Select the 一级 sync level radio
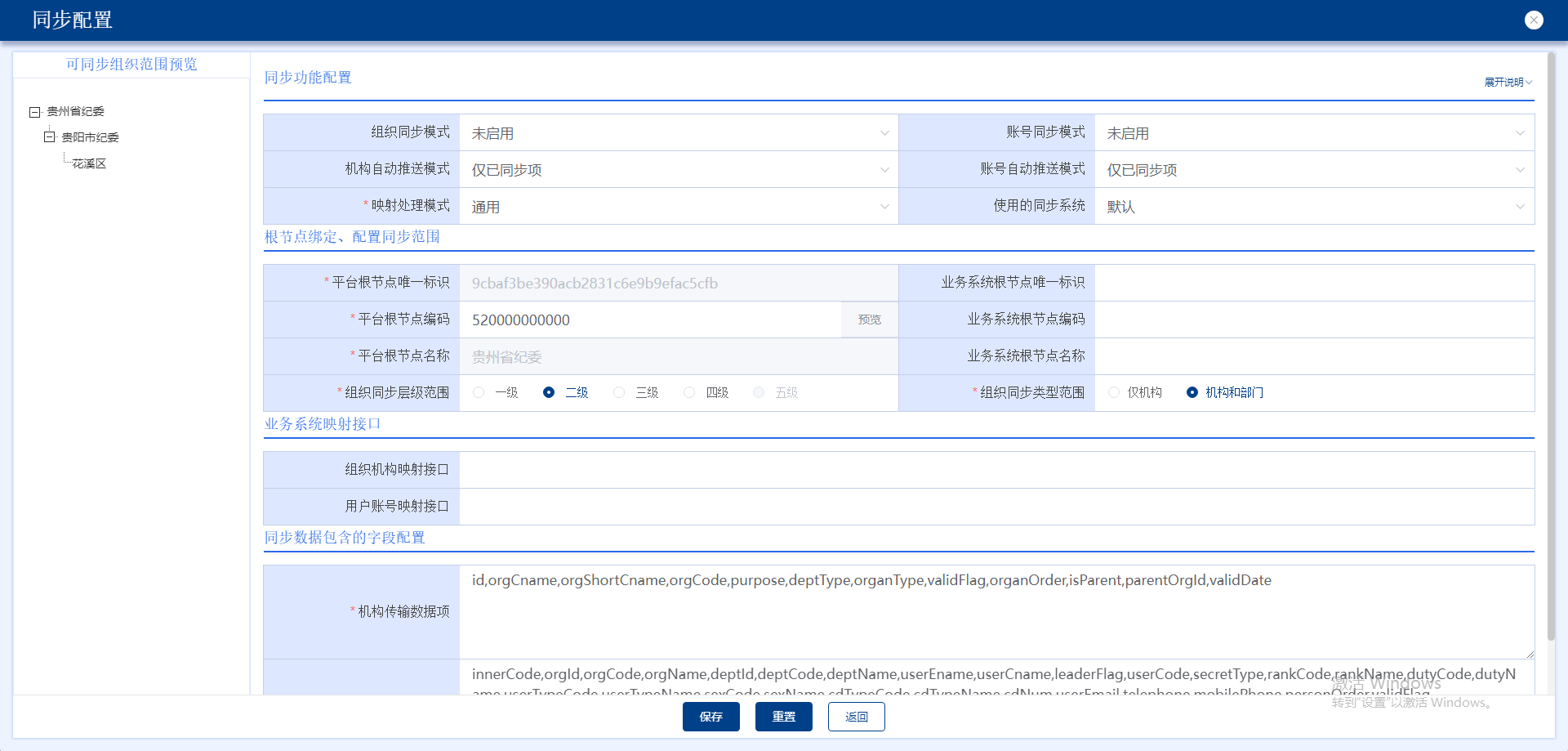This screenshot has height=751, width=1568. click(479, 392)
